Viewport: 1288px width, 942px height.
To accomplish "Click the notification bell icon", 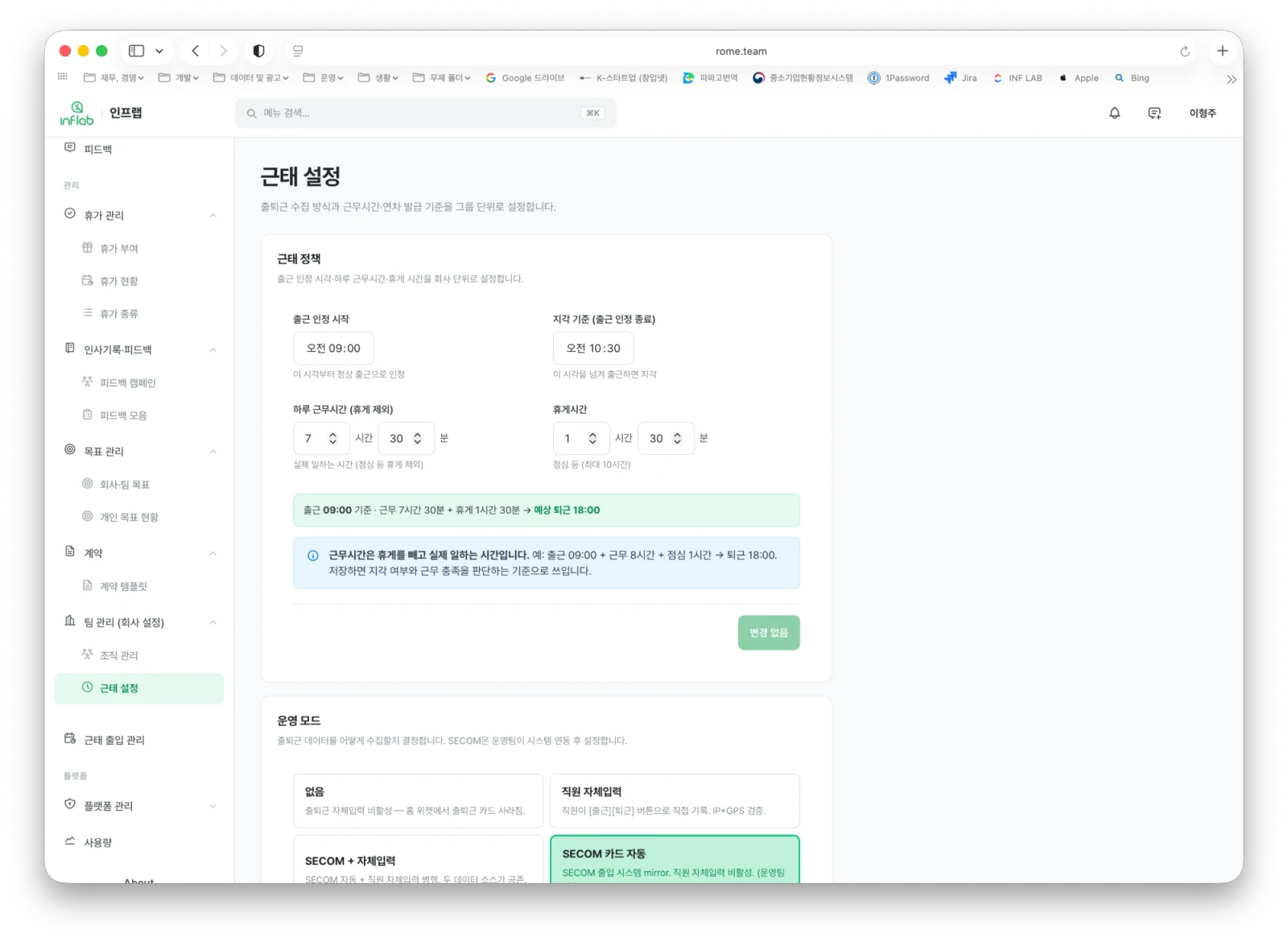I will click(1114, 114).
